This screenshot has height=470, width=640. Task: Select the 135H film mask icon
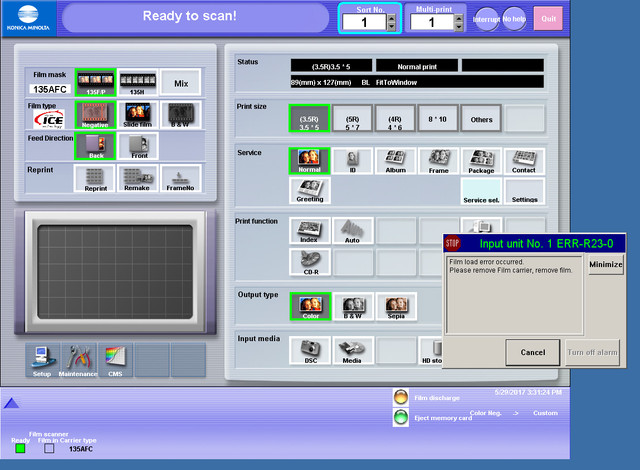coord(137,82)
